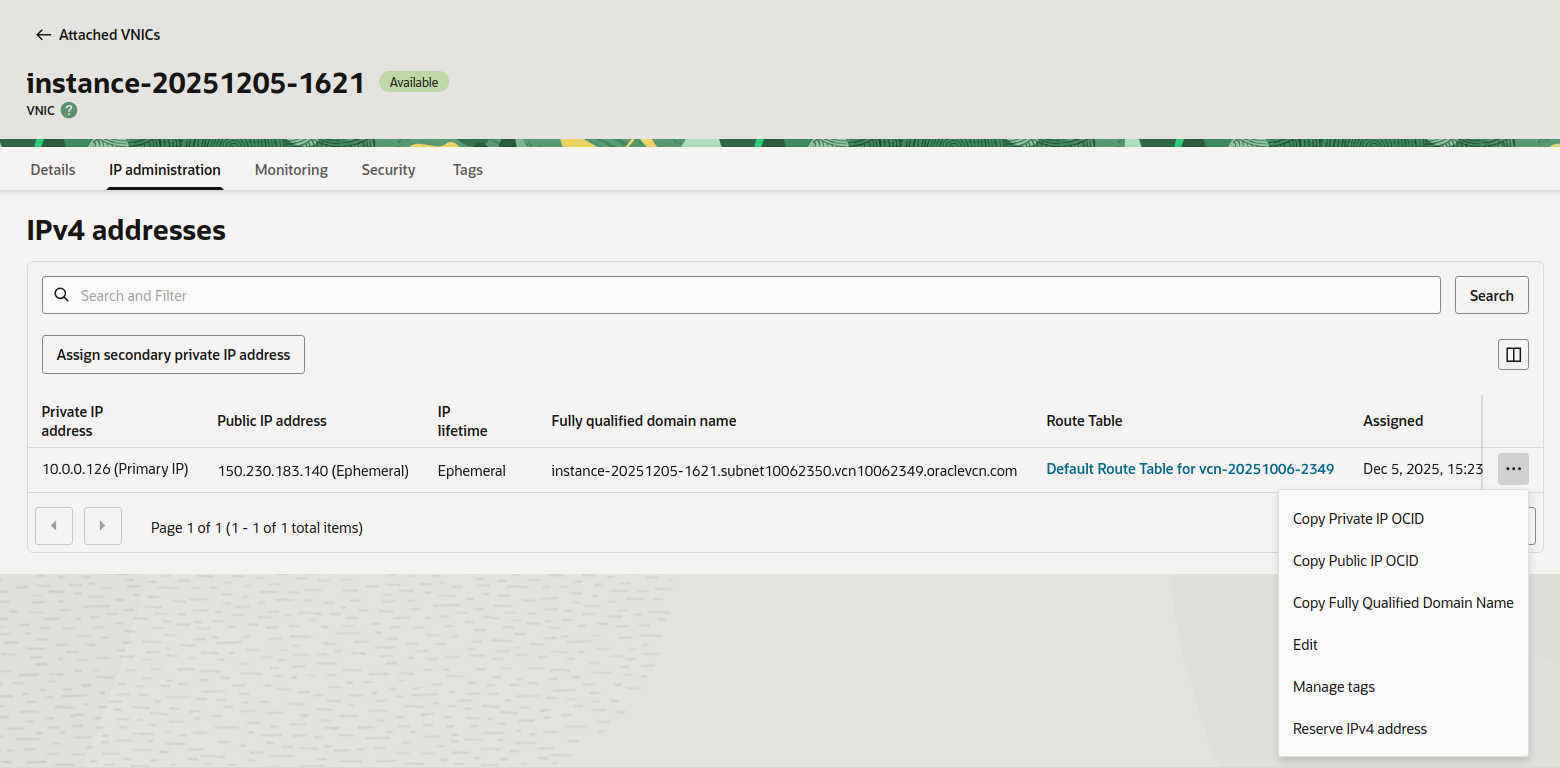
Task: Open the column layout manager icon
Action: click(x=1513, y=354)
